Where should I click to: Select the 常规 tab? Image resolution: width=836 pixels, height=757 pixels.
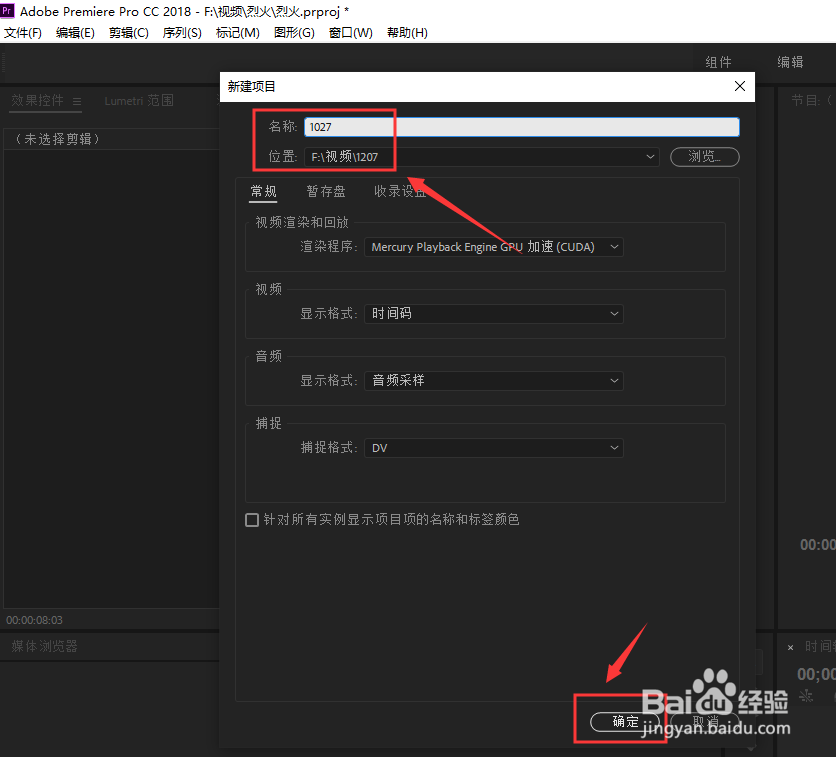(x=263, y=191)
